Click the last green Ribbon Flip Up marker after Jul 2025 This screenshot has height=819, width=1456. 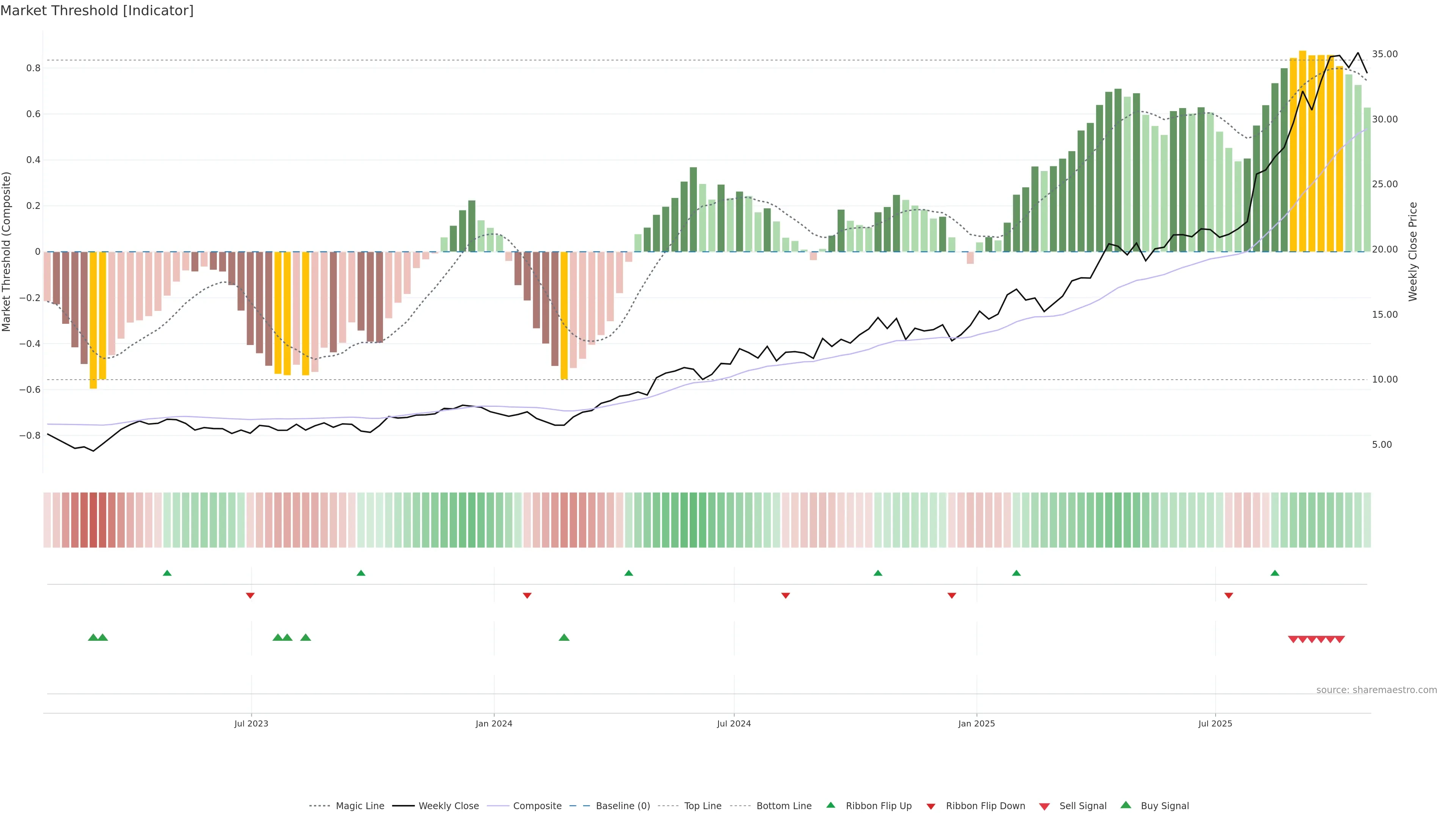[1274, 573]
